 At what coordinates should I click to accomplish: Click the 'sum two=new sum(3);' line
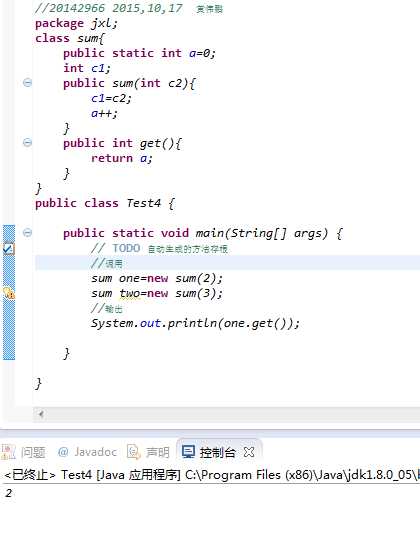pyautogui.click(x=157, y=293)
